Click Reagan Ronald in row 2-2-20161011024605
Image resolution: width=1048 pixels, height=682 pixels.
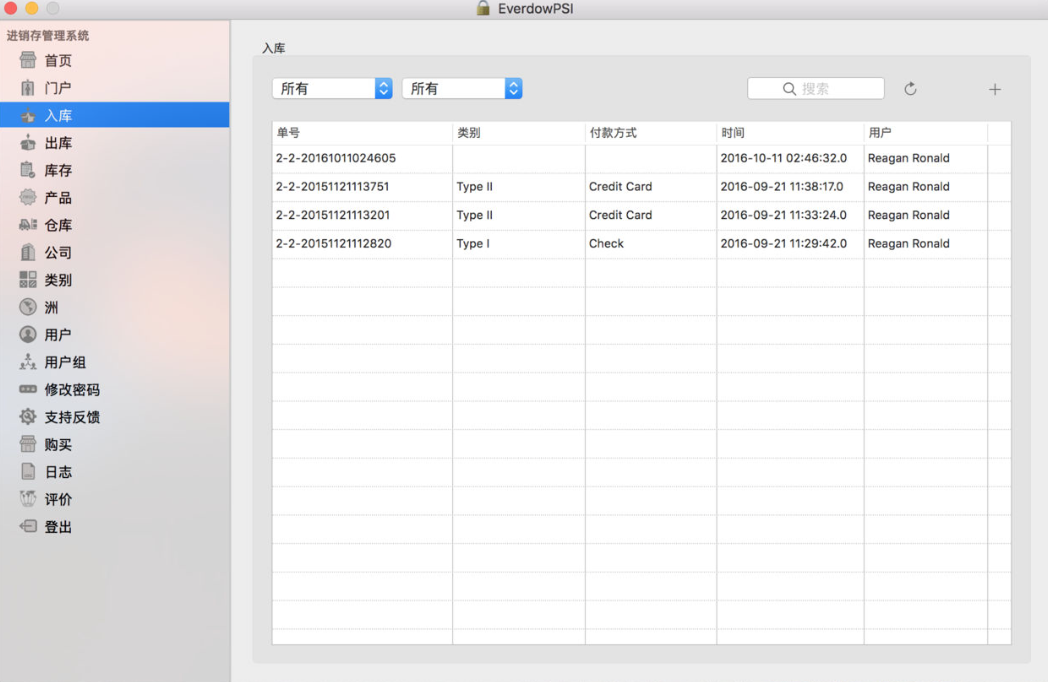click(x=908, y=158)
